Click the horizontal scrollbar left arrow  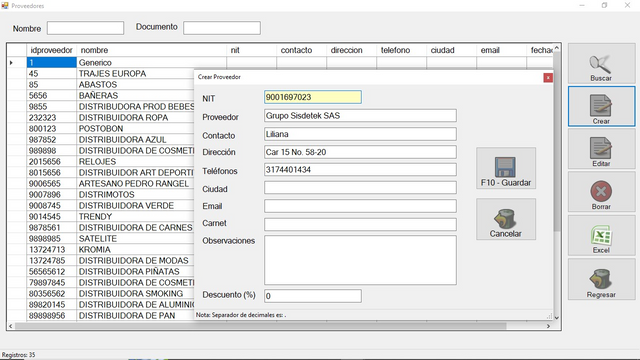click(x=11, y=326)
